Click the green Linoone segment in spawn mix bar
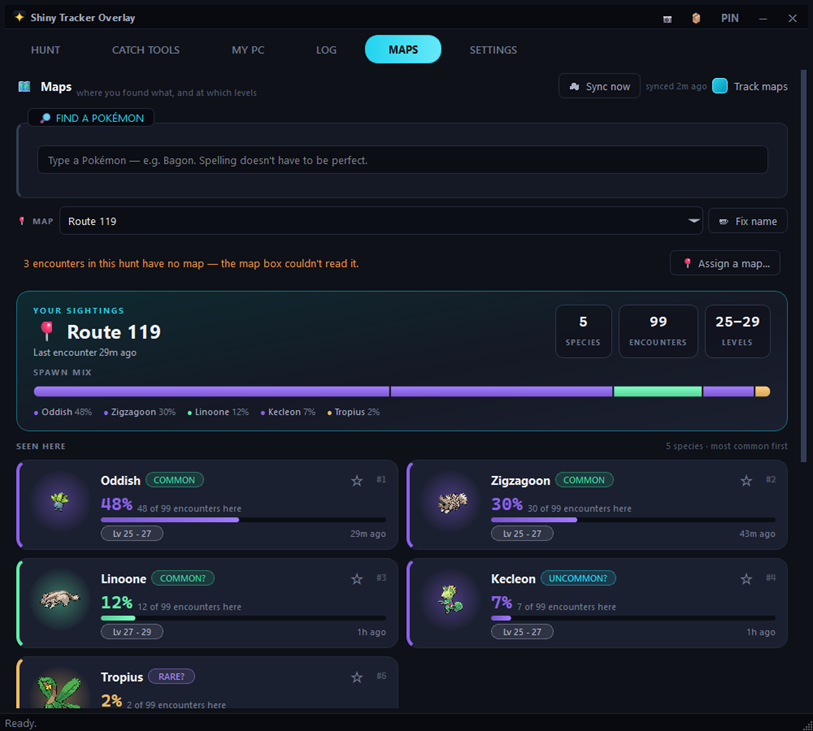The height and width of the screenshot is (731, 813). [x=657, y=391]
